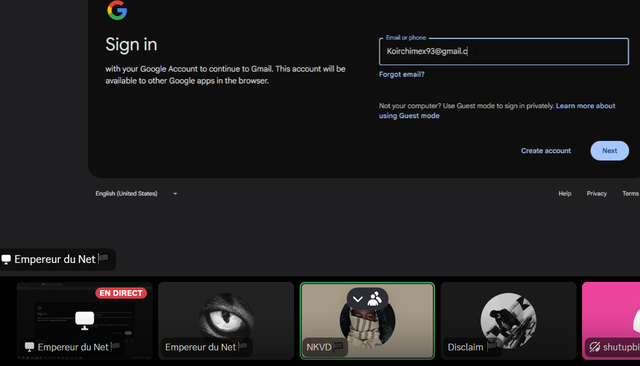This screenshot has height=366, width=640.
Task: Click the muted headphones icon beside shutupbi
Action: point(595,347)
